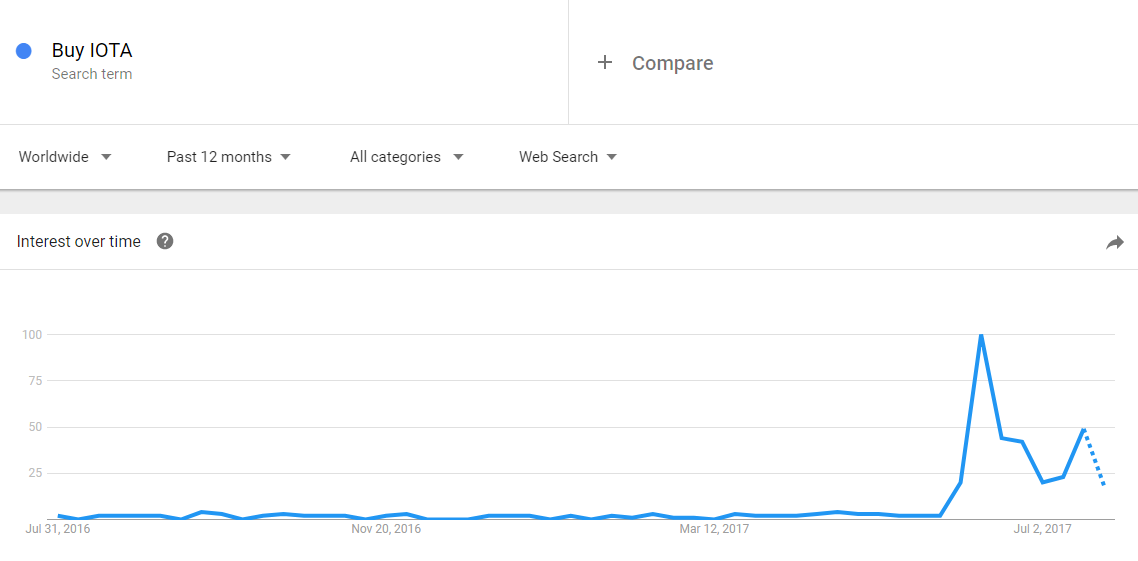Click the Interest over time heading

[78, 242]
